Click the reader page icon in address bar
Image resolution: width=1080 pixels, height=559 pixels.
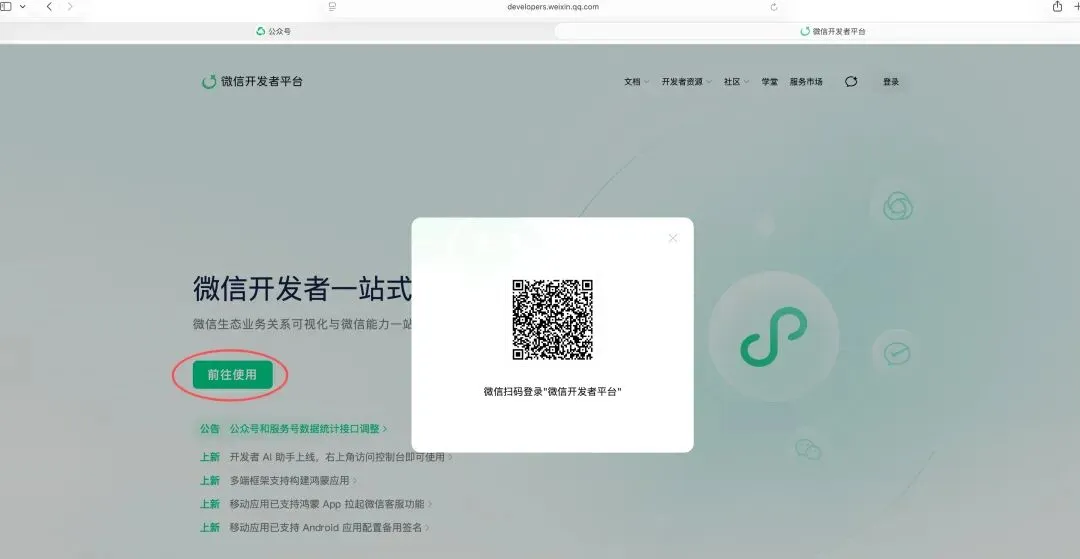[333, 7]
